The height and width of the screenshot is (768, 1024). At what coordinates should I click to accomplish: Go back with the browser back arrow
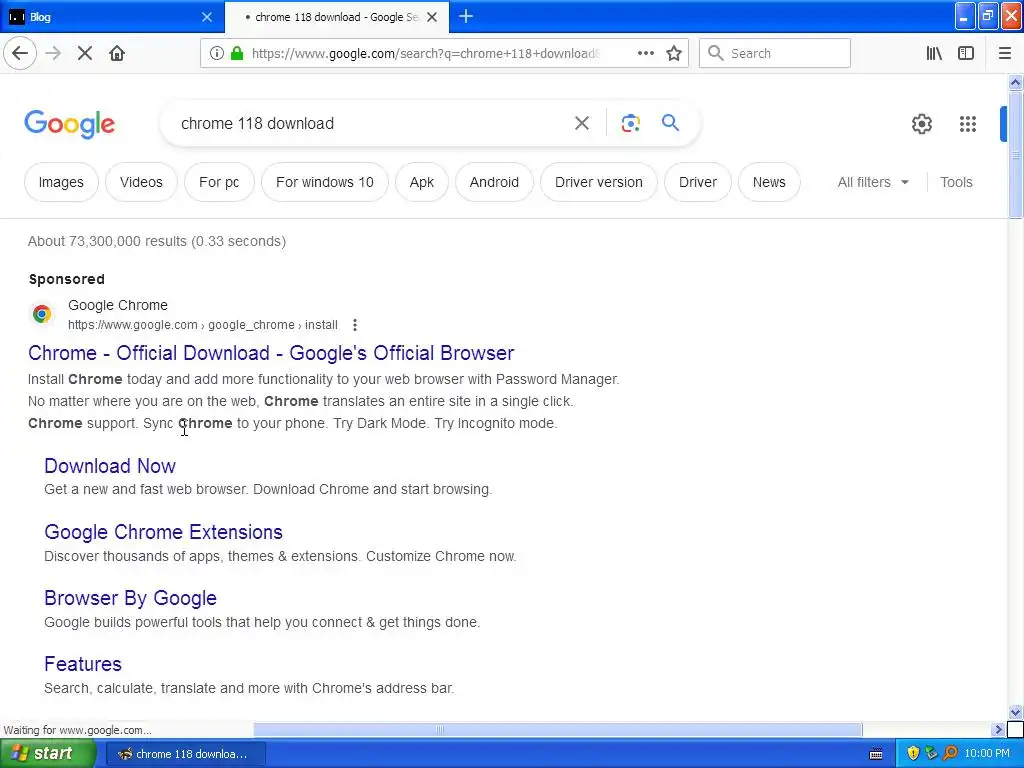click(20, 53)
